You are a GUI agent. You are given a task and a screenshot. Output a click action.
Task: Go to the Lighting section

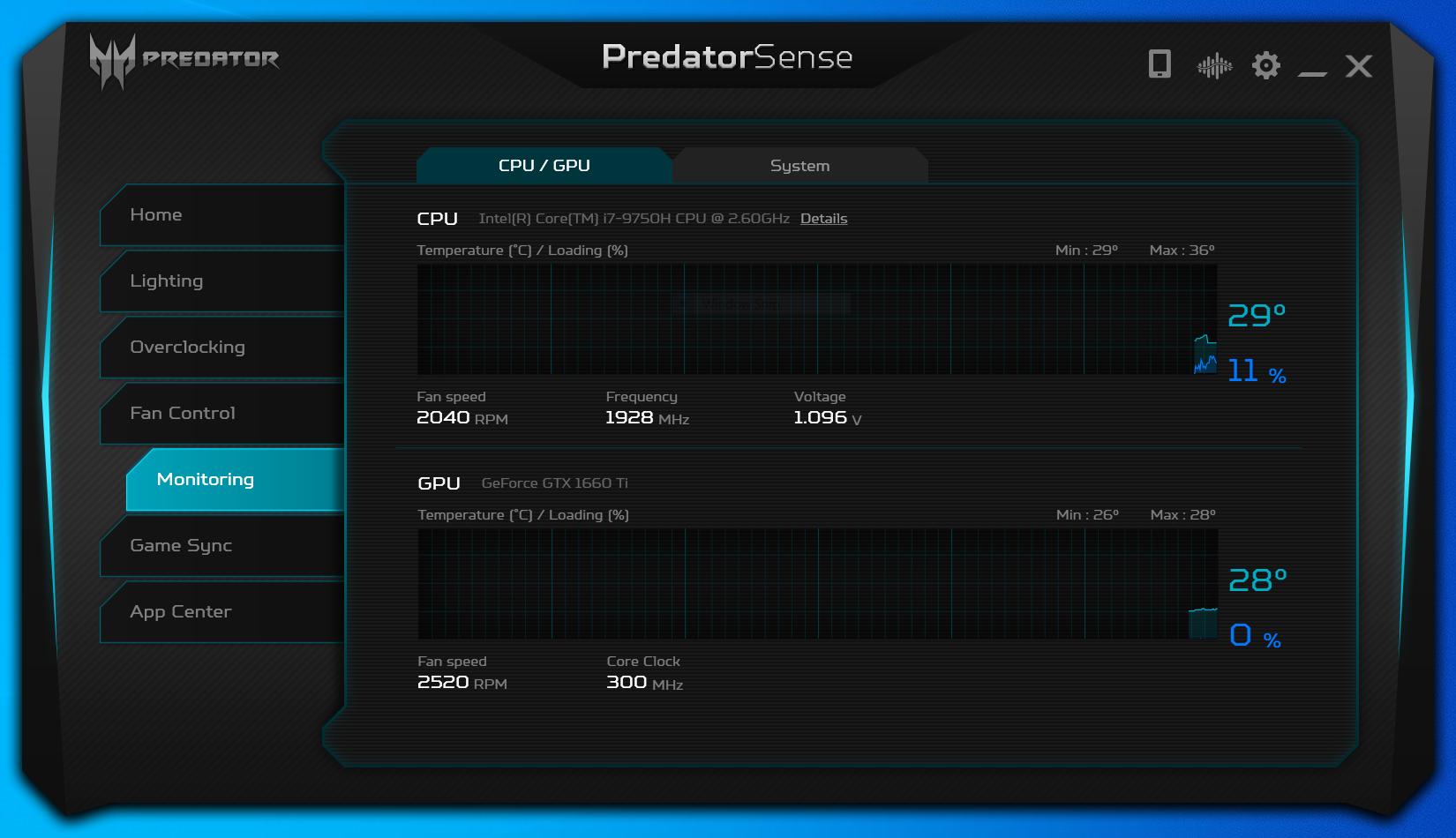pyautogui.click(x=222, y=281)
